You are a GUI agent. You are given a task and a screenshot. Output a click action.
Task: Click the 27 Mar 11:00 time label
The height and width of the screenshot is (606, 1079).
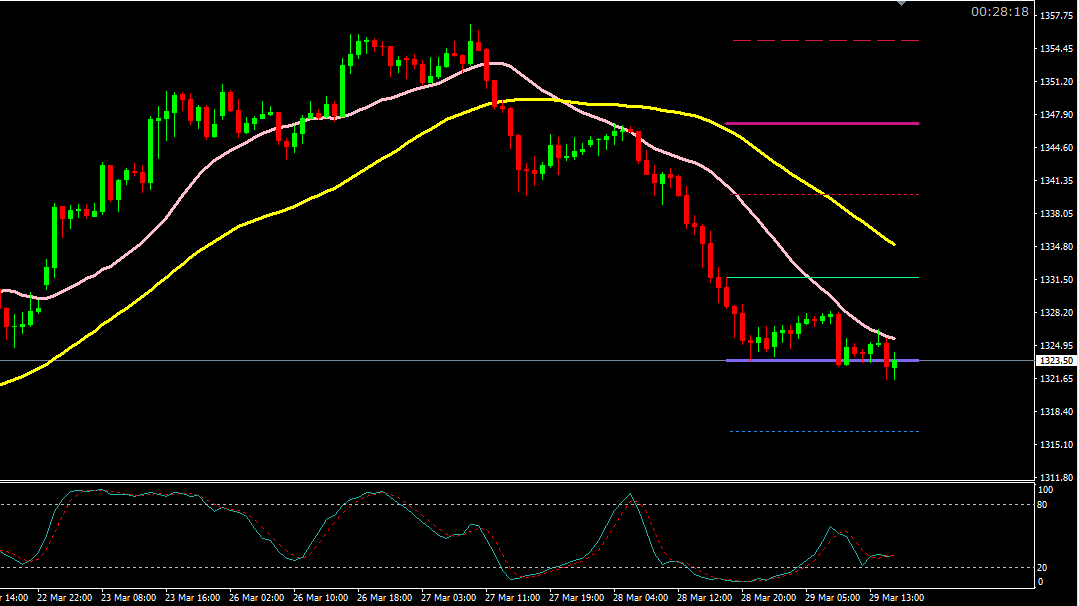click(512, 597)
